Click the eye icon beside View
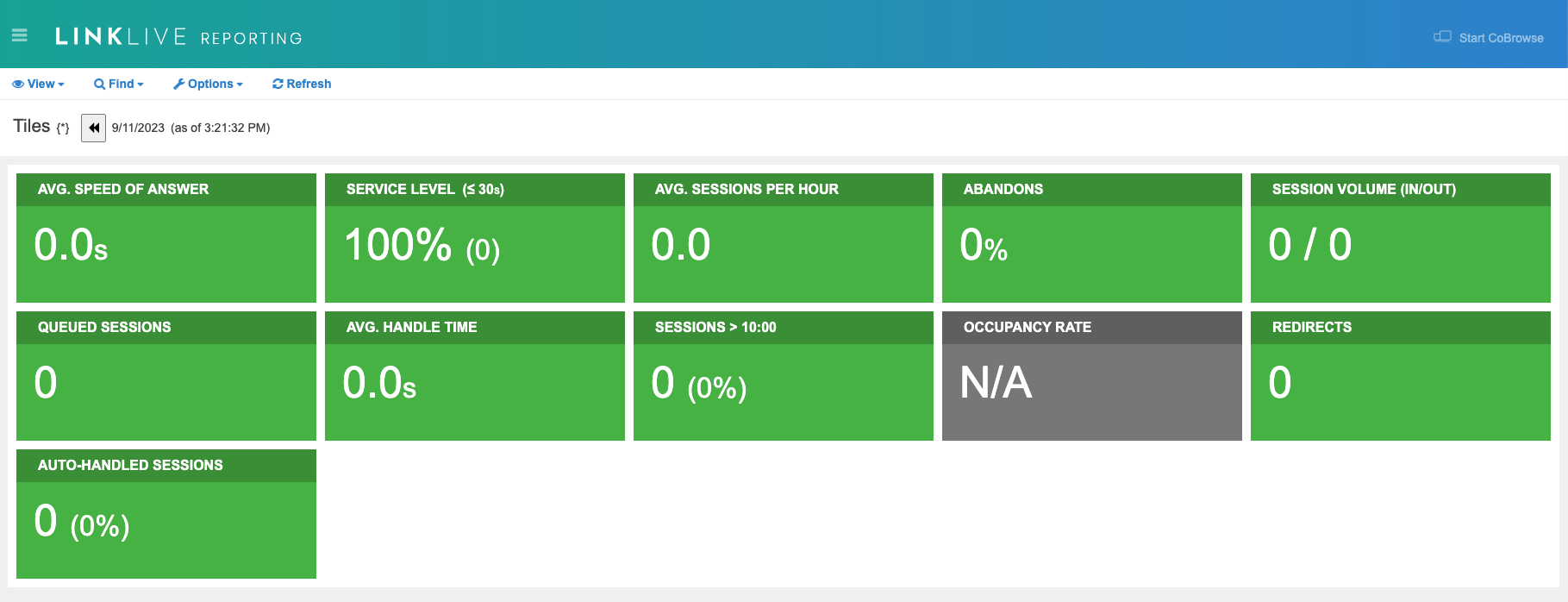Image resolution: width=1568 pixels, height=602 pixels. tap(18, 85)
